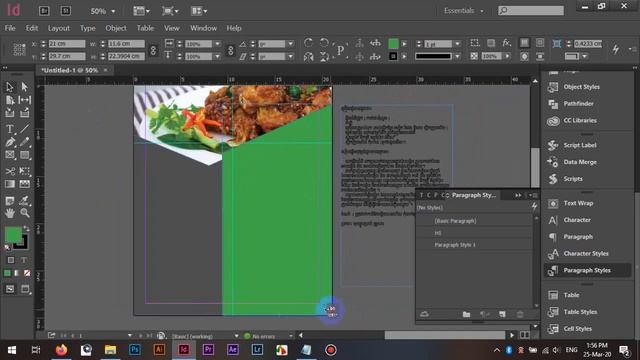
Task: Open the Arrange Documents dropdown
Action: pos(199,11)
